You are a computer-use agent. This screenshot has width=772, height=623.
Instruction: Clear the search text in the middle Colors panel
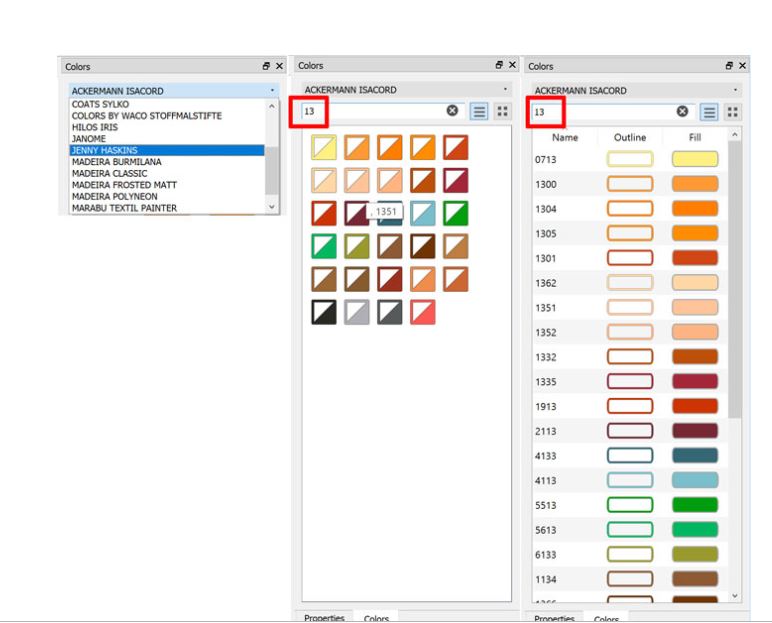point(452,111)
